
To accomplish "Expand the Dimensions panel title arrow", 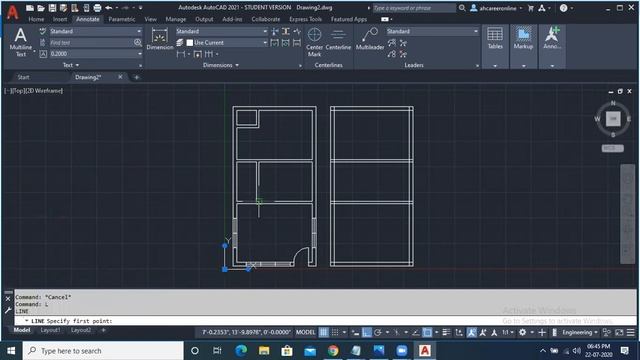I will [237, 65].
